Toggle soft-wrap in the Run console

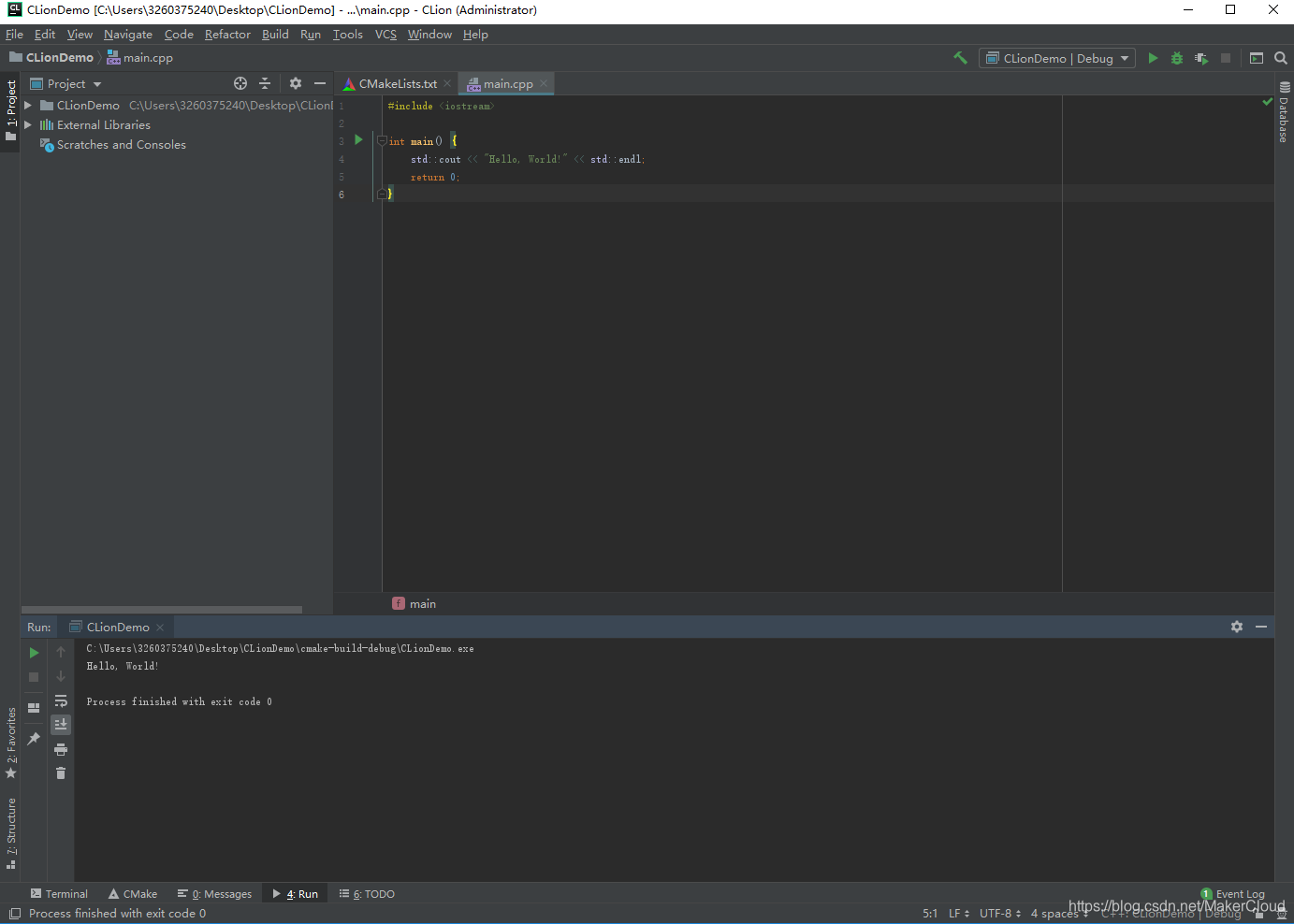click(x=61, y=700)
